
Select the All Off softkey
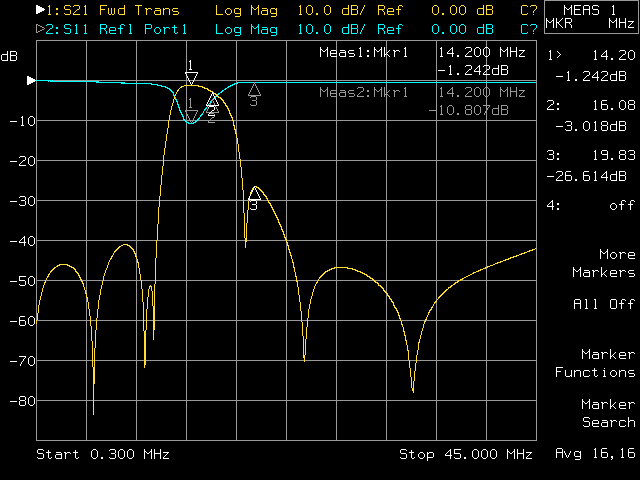coord(604,304)
